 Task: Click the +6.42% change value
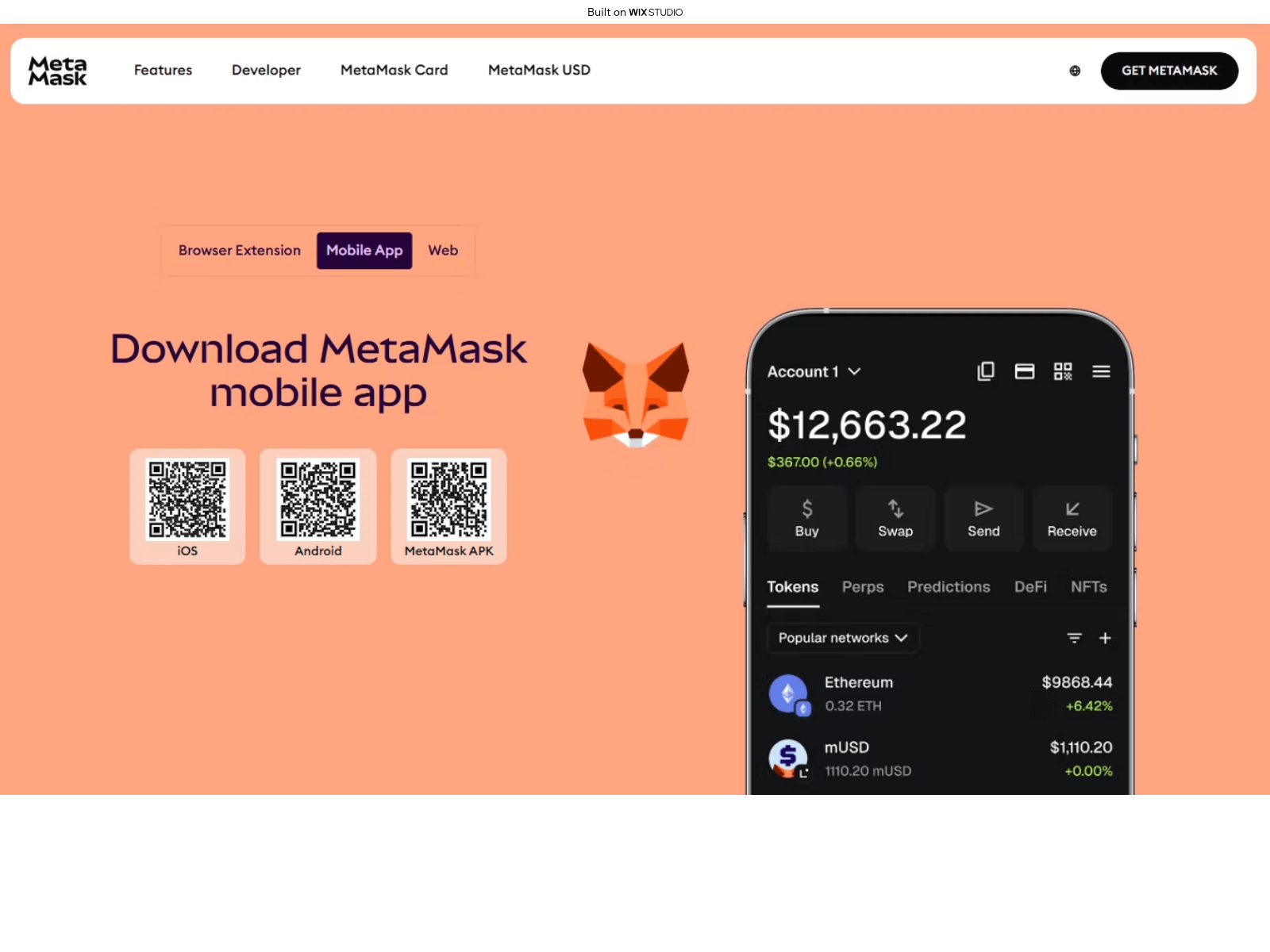click(x=1089, y=706)
